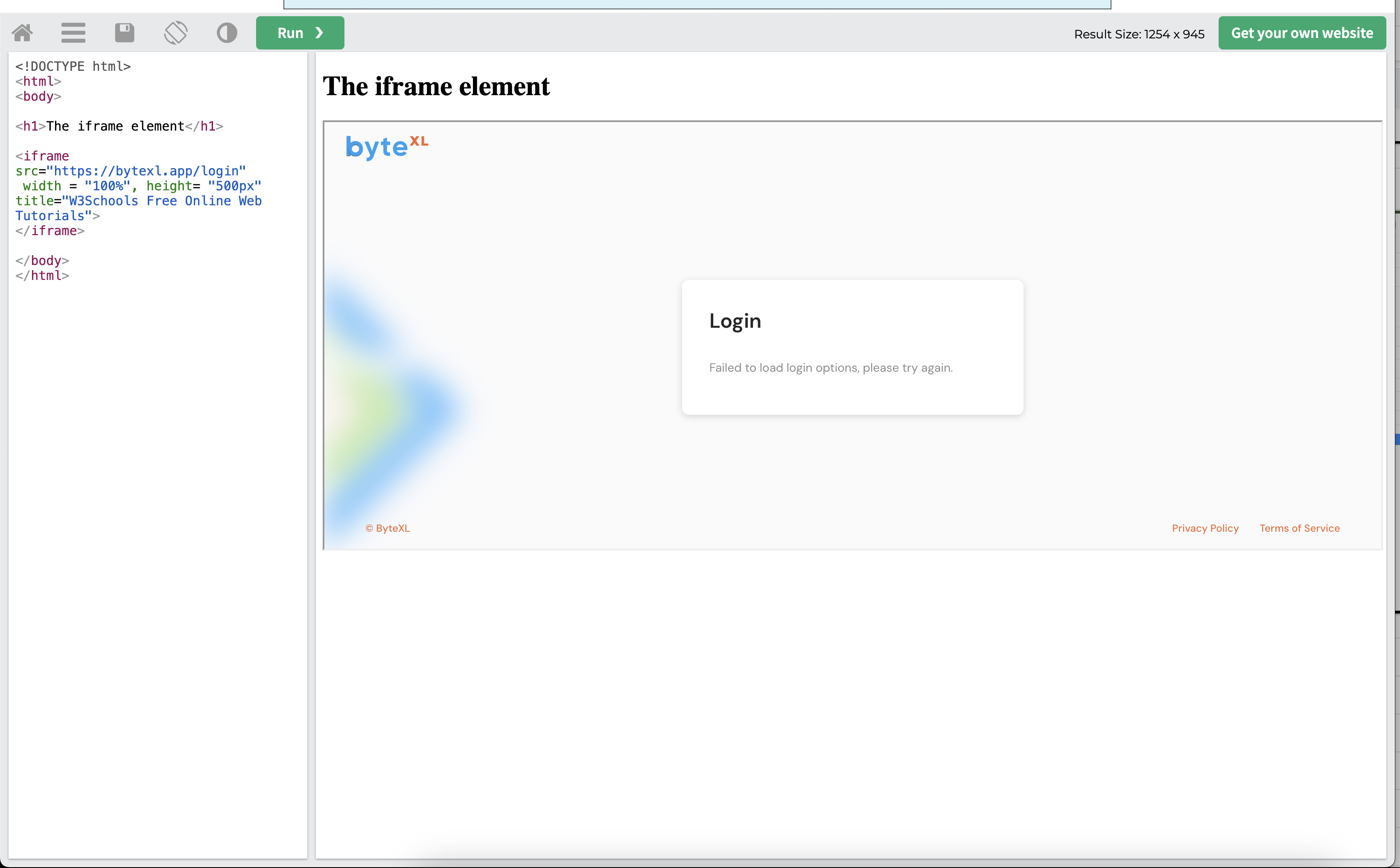Click the Login heading in the card
Screen dimensions: 1400x868
coord(735,321)
